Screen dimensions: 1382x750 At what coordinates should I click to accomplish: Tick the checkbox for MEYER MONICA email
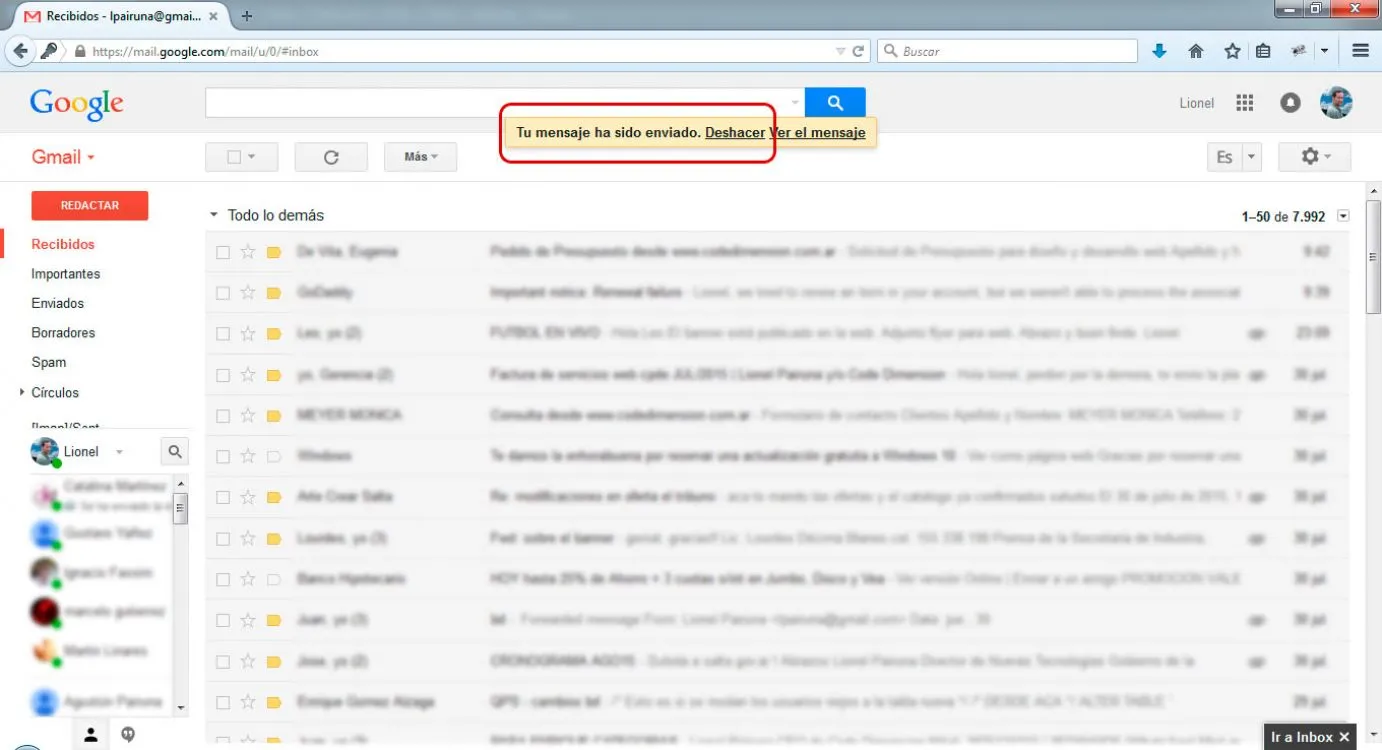(x=223, y=415)
